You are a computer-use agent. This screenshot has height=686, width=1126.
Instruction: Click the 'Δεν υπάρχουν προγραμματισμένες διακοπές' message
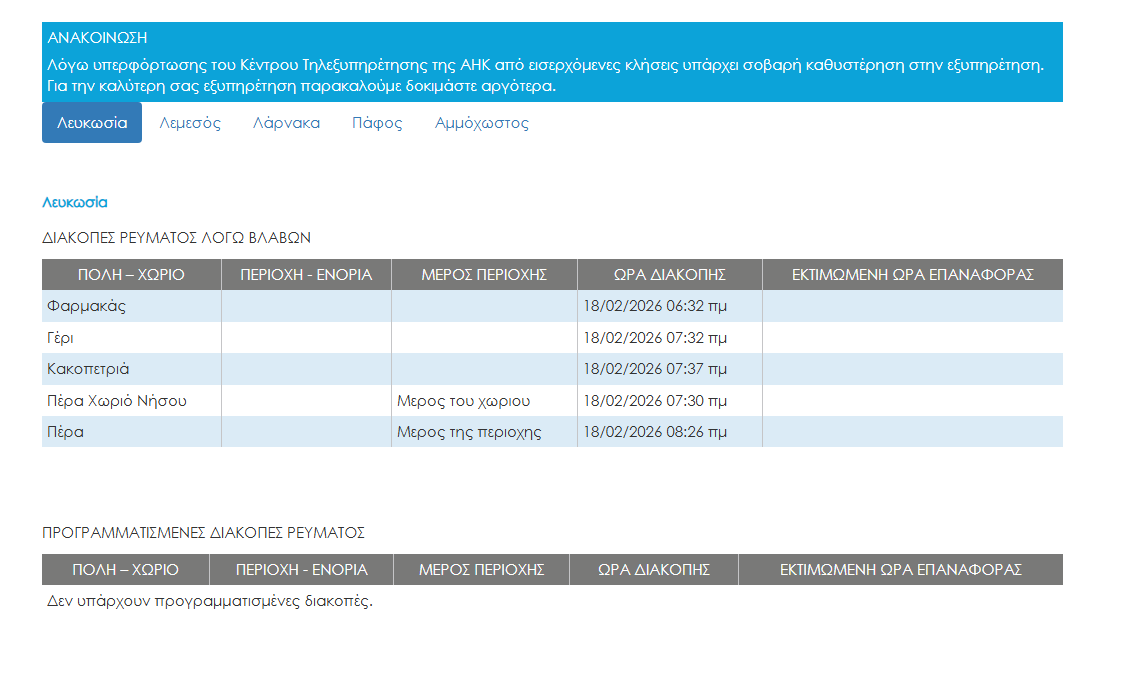210,602
